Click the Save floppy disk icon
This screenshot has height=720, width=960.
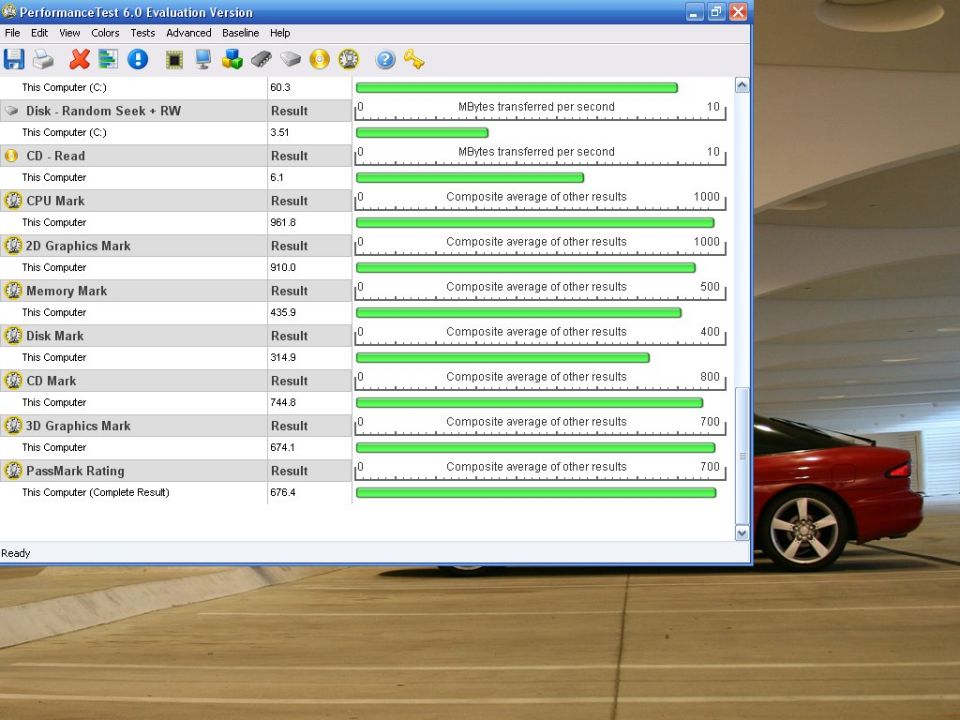pyautogui.click(x=14, y=59)
